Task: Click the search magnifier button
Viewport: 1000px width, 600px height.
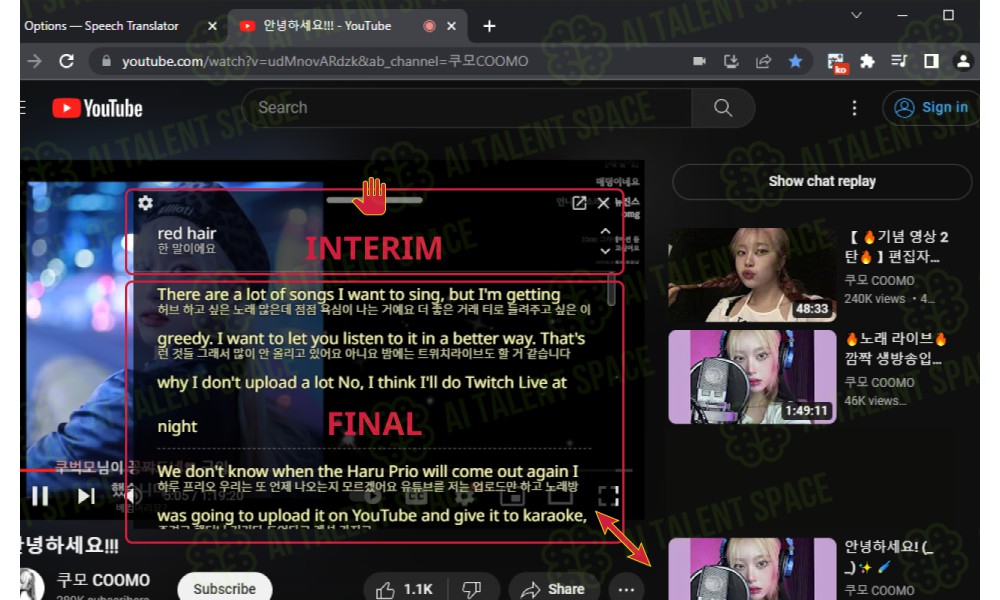Action: click(723, 108)
